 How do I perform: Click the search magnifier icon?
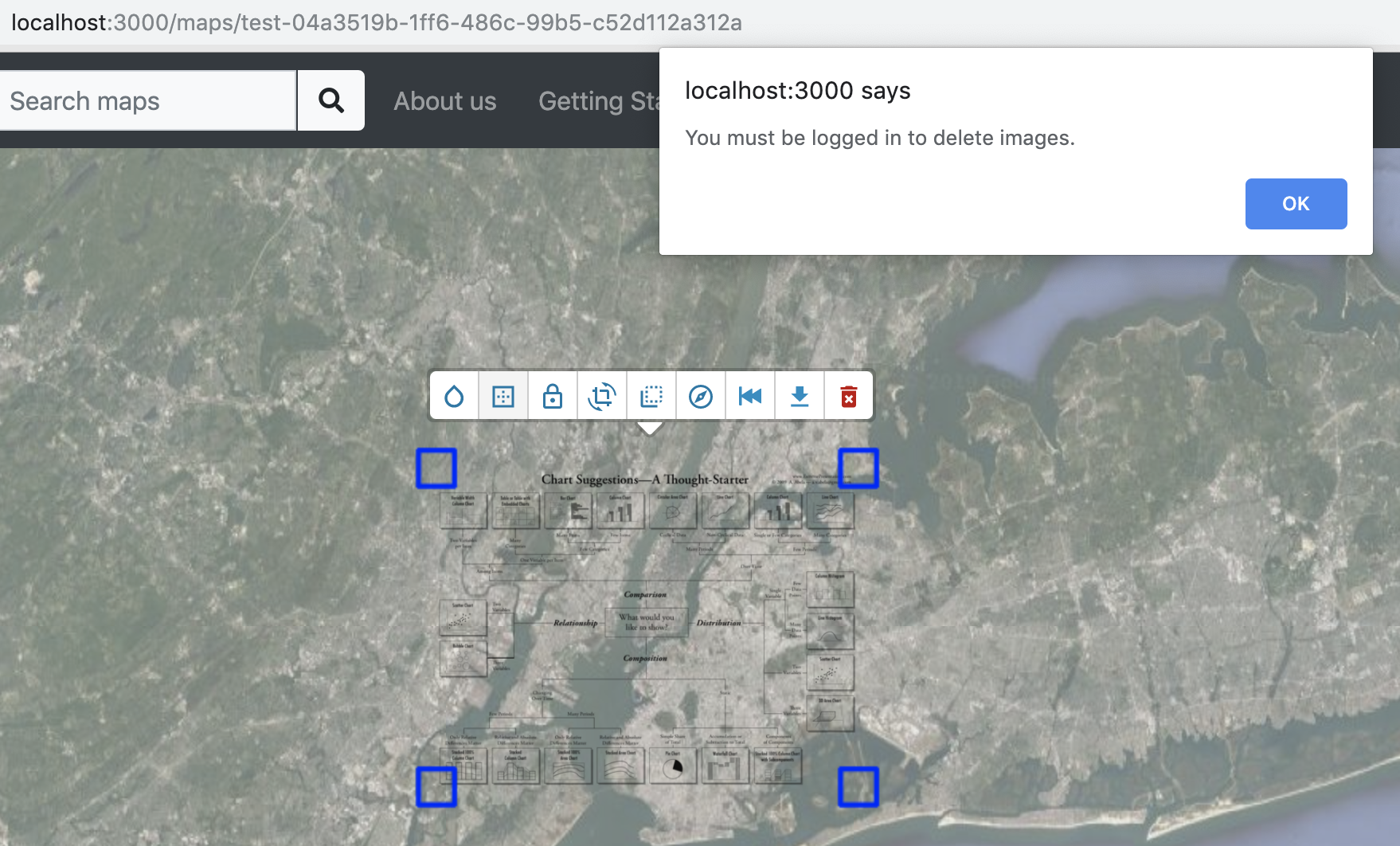coord(331,100)
